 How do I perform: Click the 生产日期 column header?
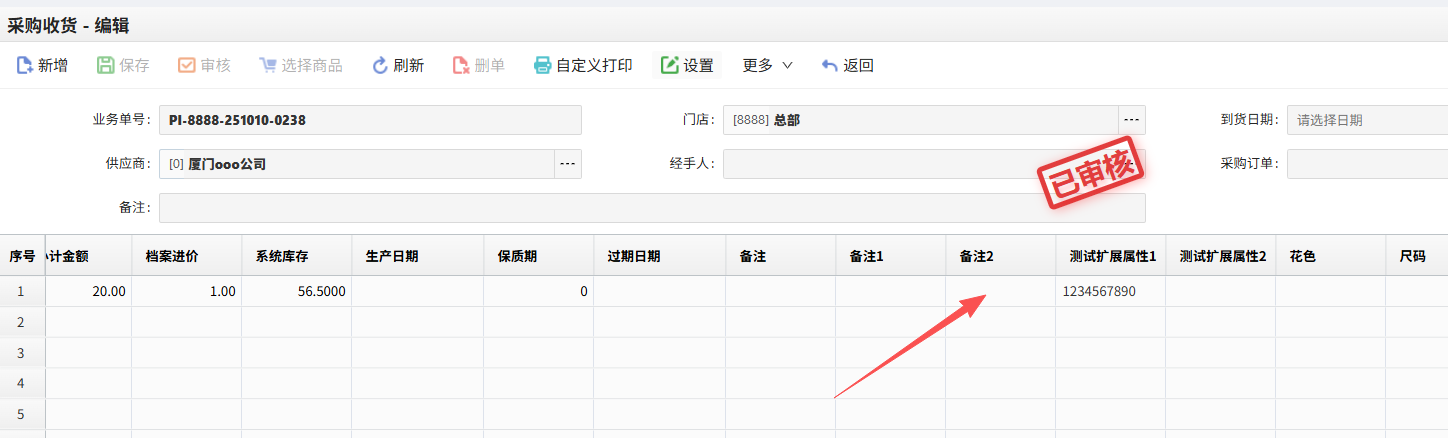click(417, 256)
